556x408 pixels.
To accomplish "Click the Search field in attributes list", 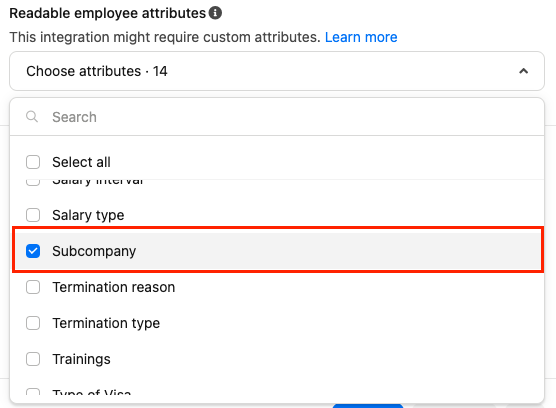I will (x=277, y=117).
